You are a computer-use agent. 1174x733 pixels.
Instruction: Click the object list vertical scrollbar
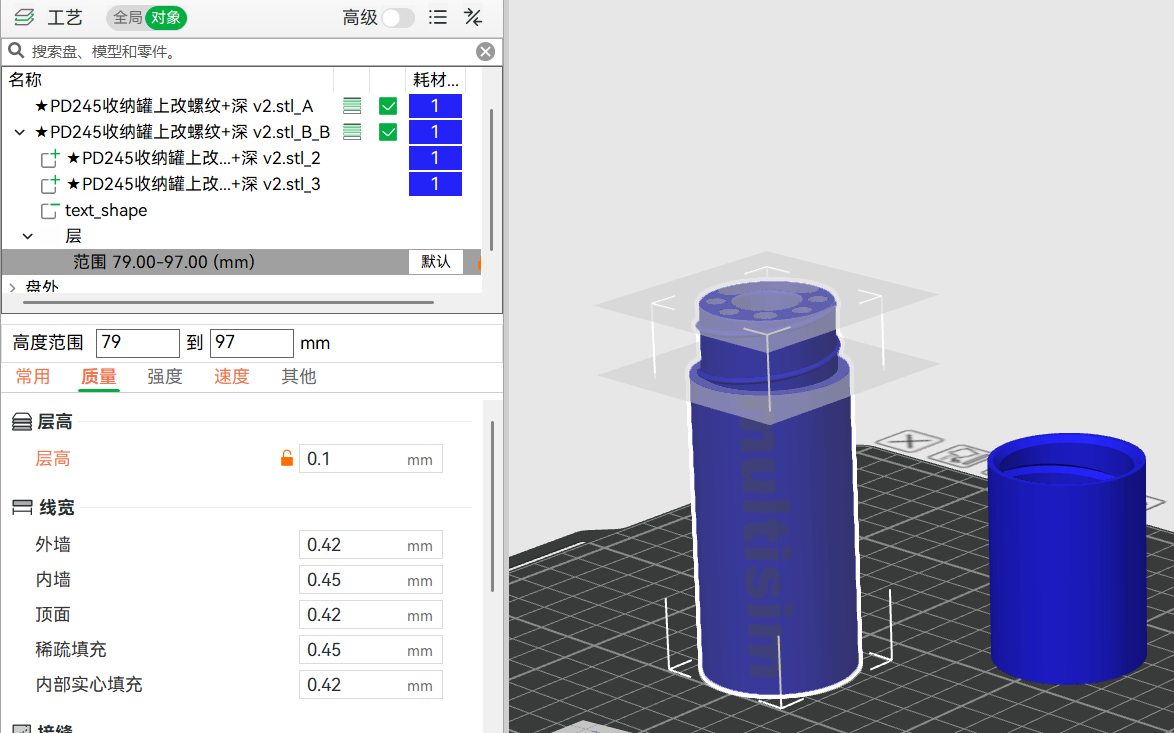coord(491,180)
